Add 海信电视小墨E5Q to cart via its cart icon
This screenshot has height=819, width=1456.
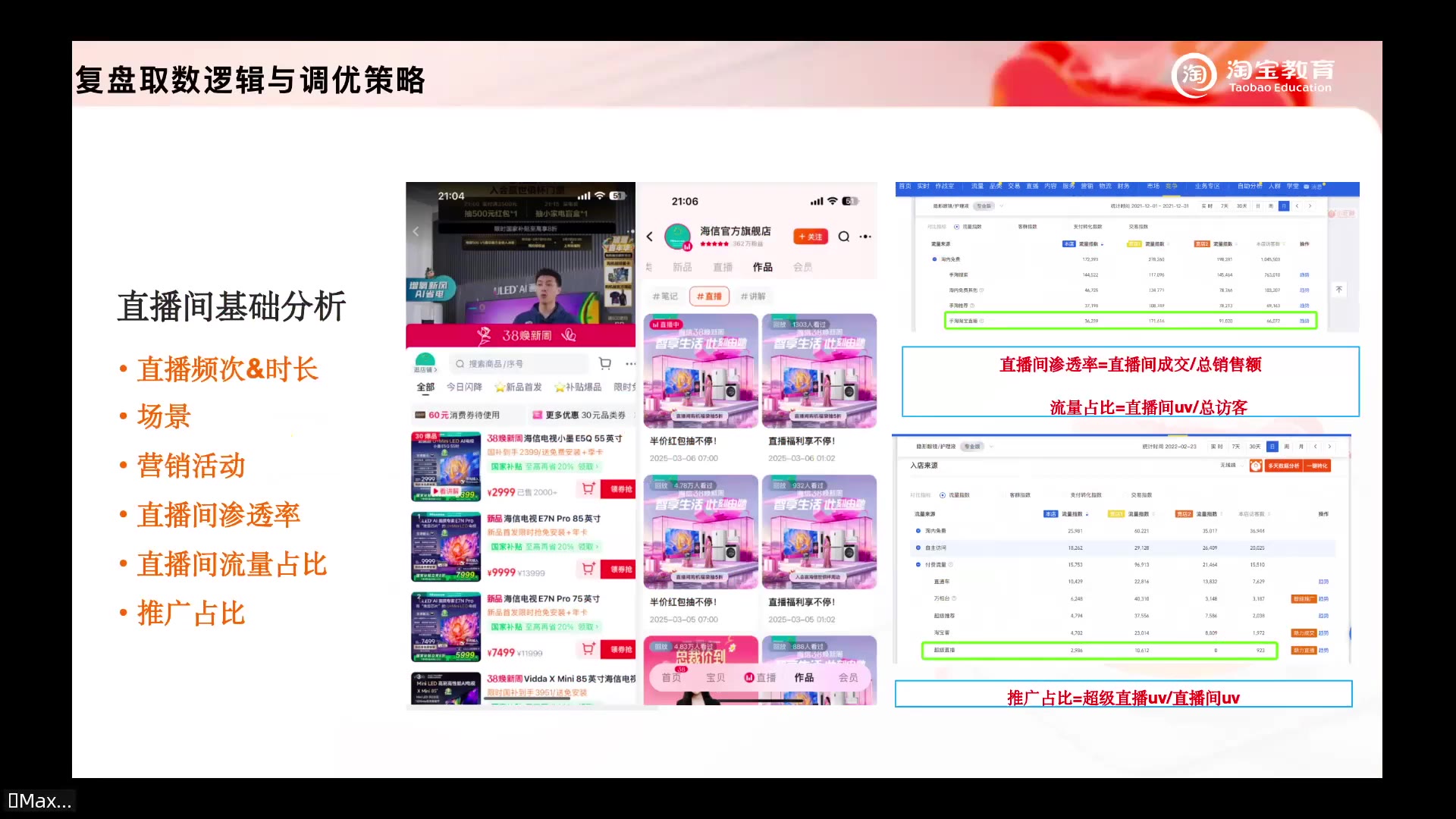pyautogui.click(x=587, y=489)
